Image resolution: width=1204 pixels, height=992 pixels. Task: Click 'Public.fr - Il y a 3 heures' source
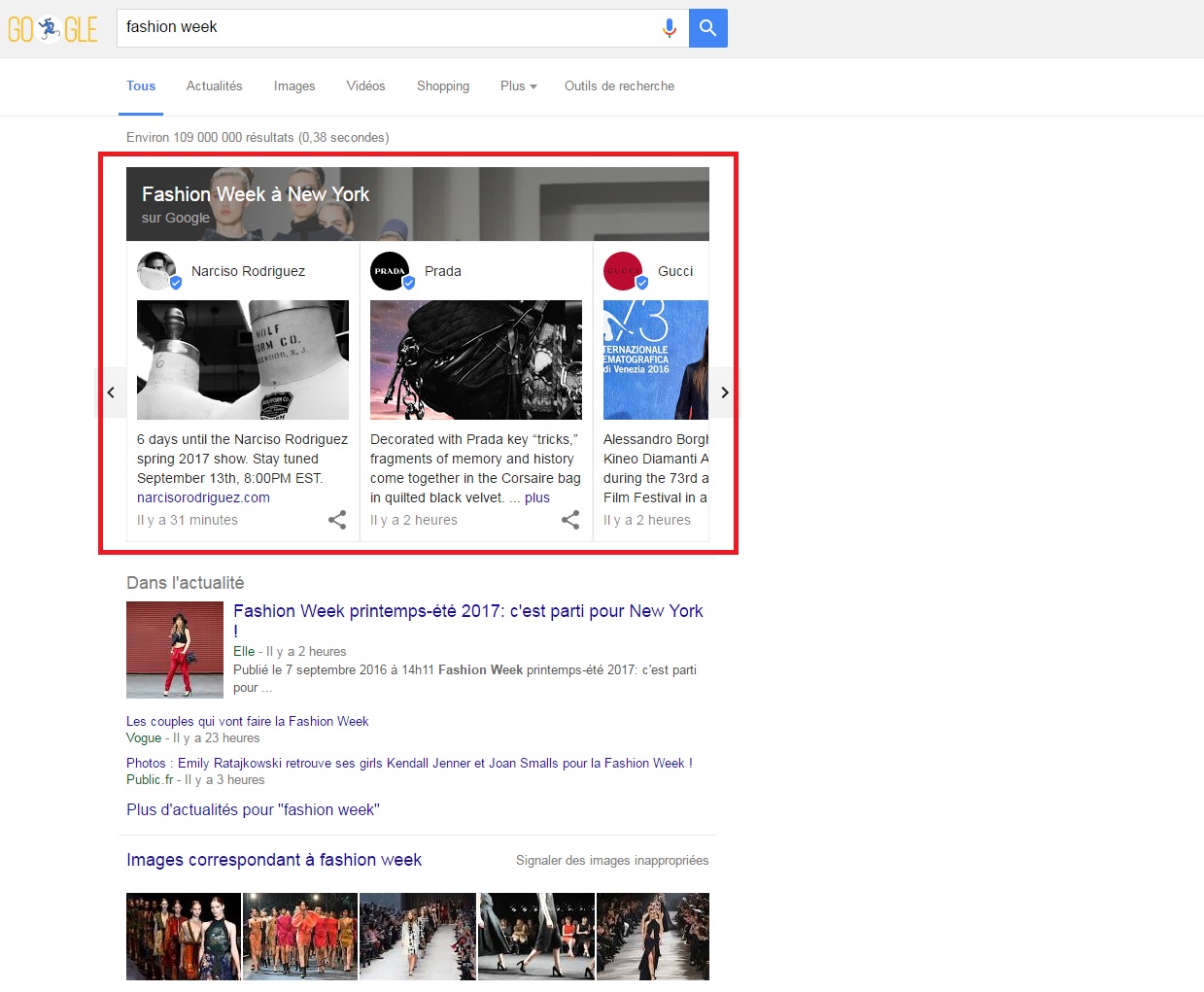195,779
